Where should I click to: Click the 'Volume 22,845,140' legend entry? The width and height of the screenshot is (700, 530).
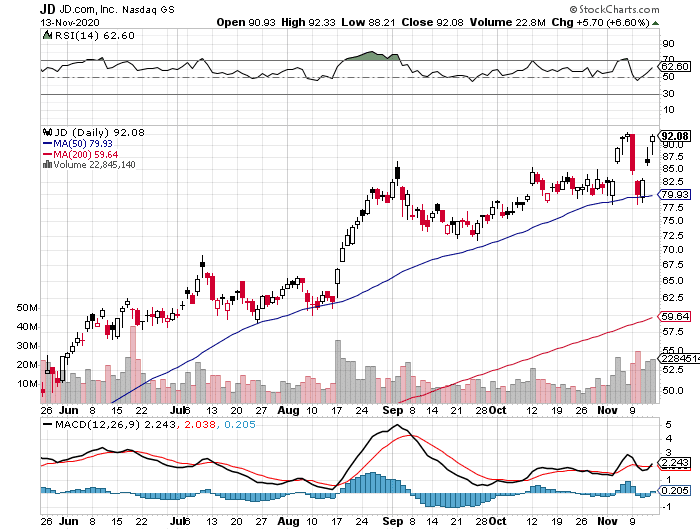(94, 165)
